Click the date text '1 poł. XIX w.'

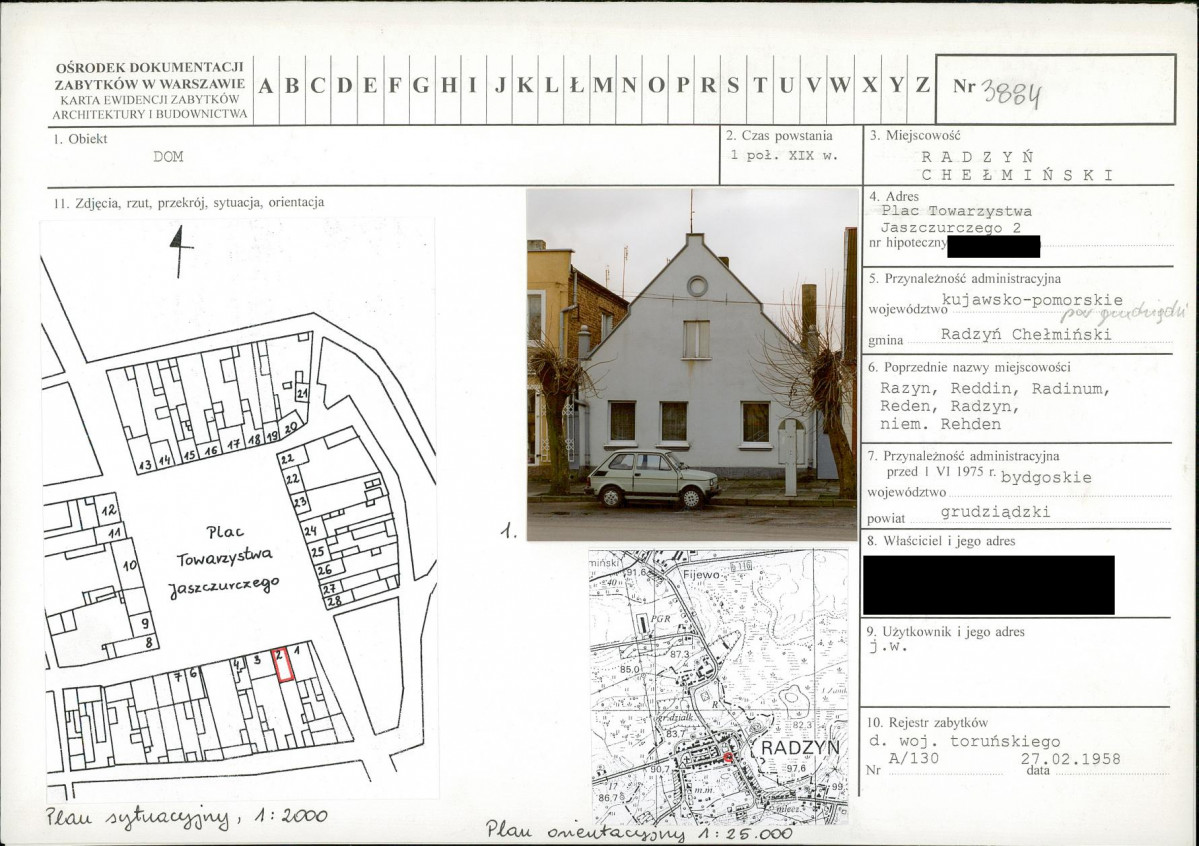coord(784,155)
